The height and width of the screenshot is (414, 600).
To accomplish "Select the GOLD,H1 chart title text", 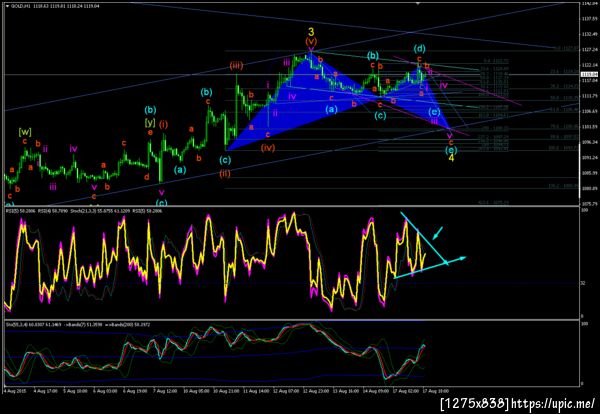I will coord(19,7).
